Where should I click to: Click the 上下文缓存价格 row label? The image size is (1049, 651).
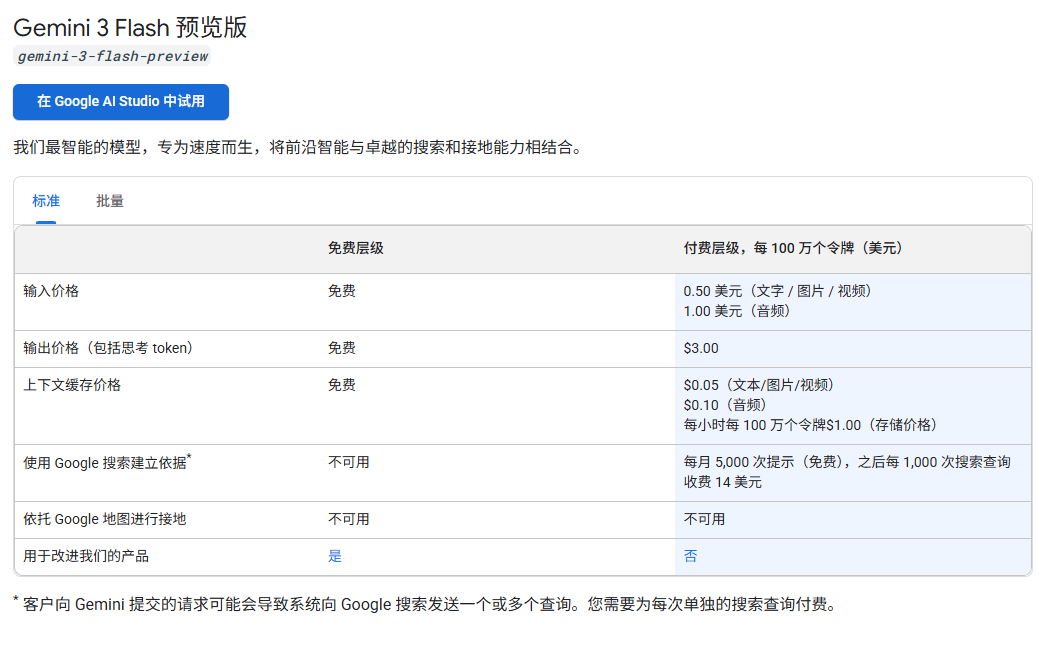coord(72,385)
